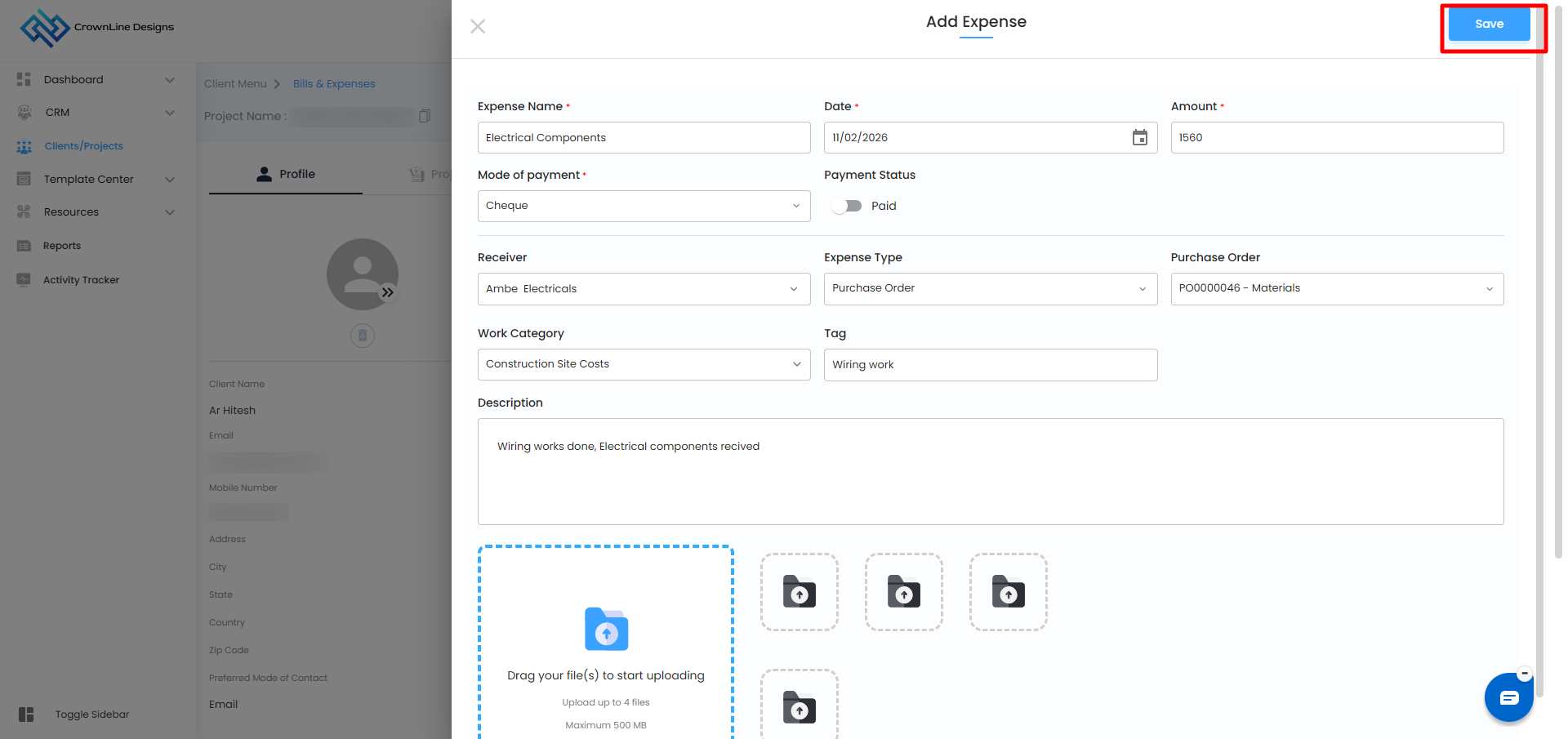Open Reports in the sidebar
The width and height of the screenshot is (1568, 739).
point(62,246)
